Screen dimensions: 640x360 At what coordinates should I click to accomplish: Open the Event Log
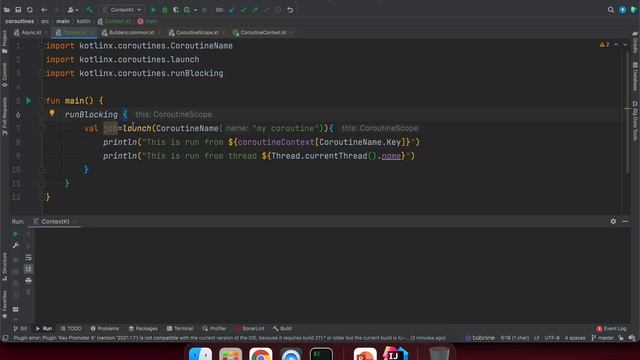(x=611, y=328)
